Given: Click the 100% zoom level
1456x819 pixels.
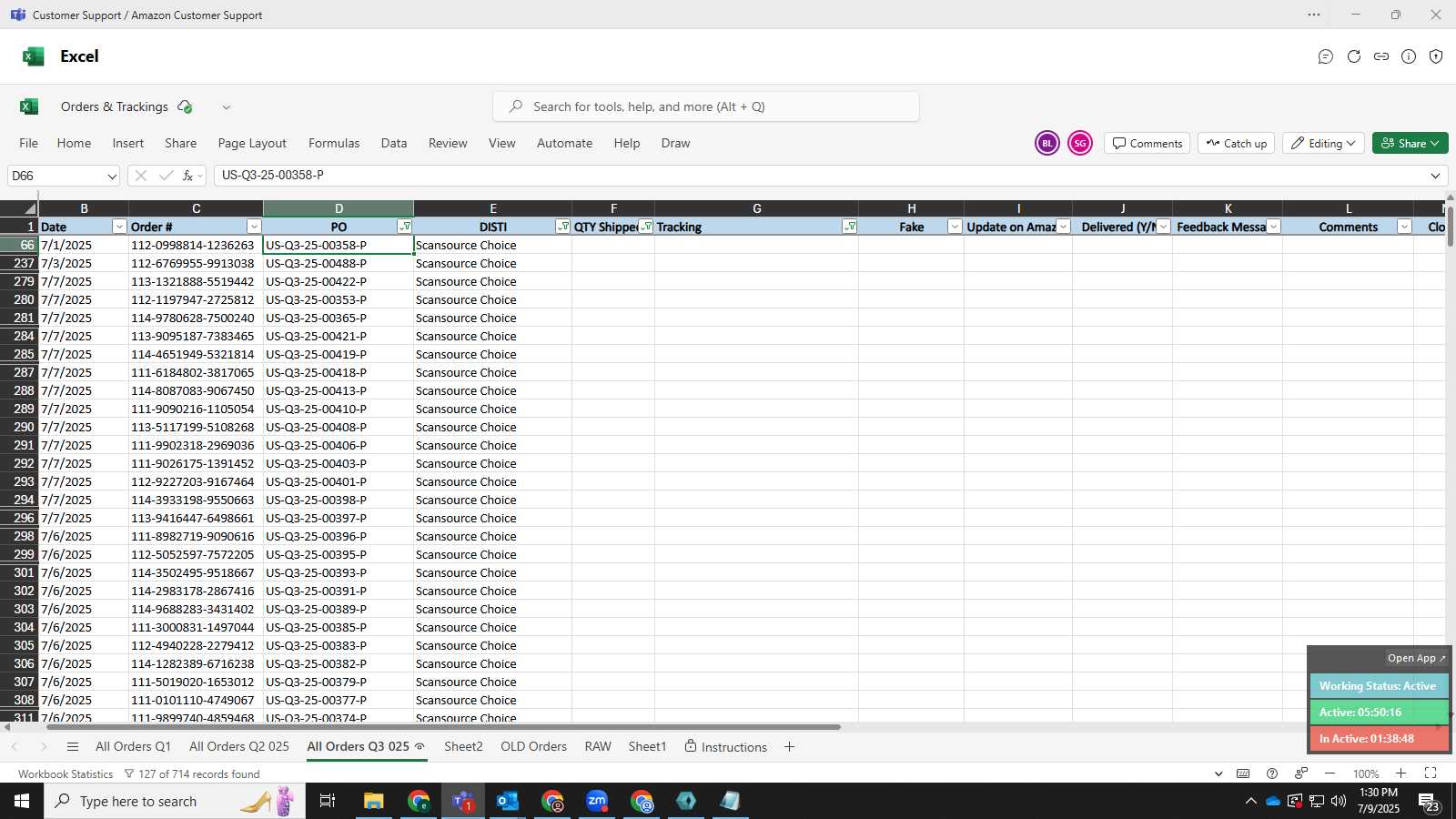Looking at the screenshot, I should 1366,774.
